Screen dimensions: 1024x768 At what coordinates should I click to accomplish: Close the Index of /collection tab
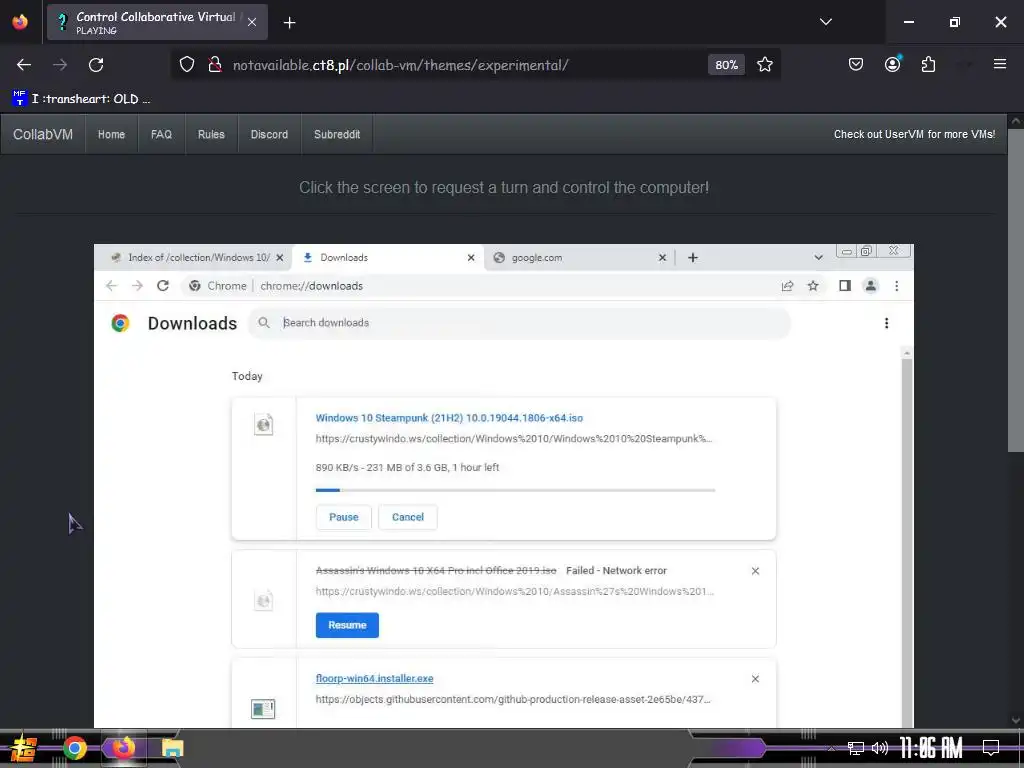[x=280, y=258]
